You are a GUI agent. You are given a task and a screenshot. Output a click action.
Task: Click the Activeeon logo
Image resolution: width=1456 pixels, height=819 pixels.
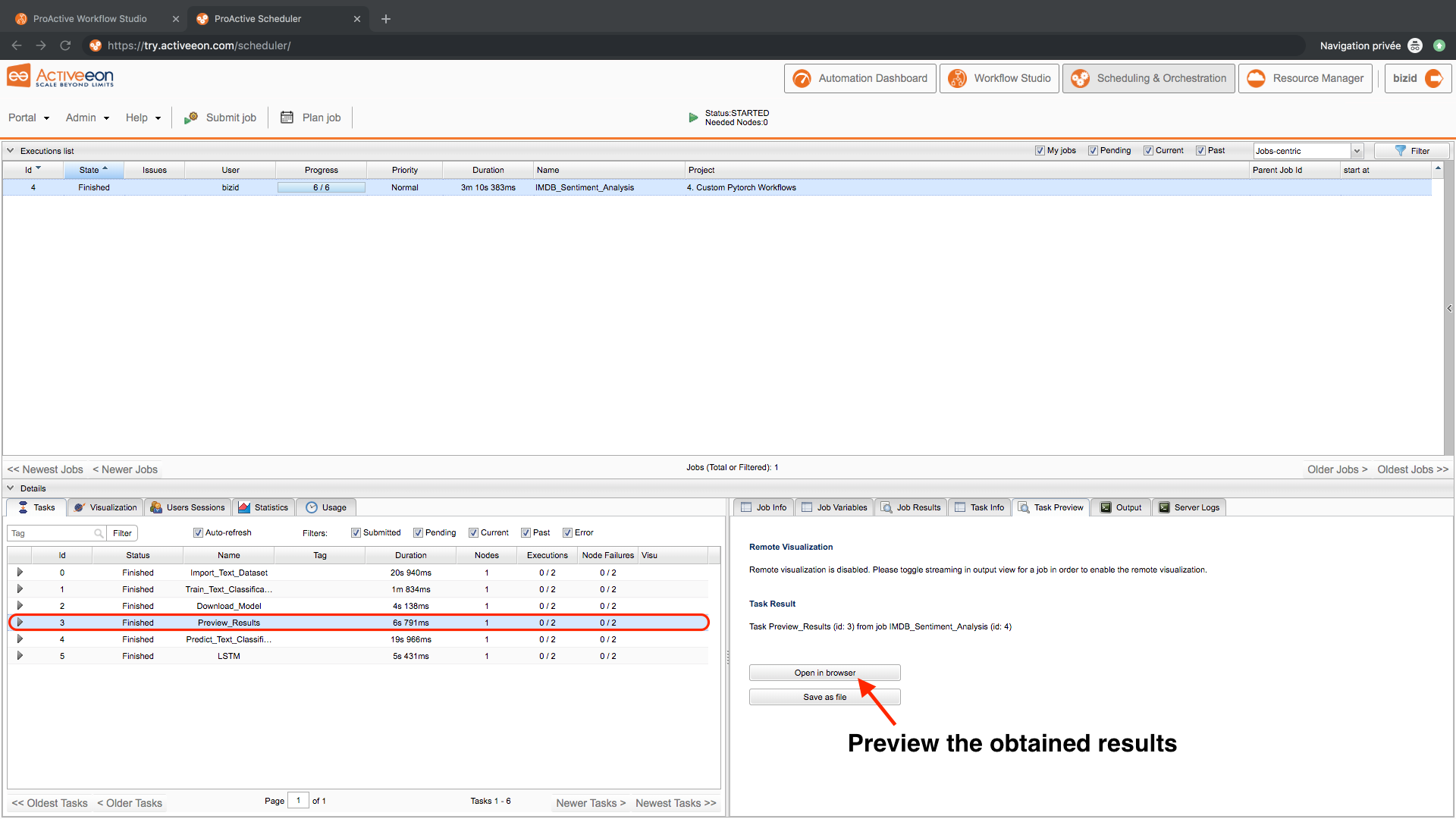point(61,77)
